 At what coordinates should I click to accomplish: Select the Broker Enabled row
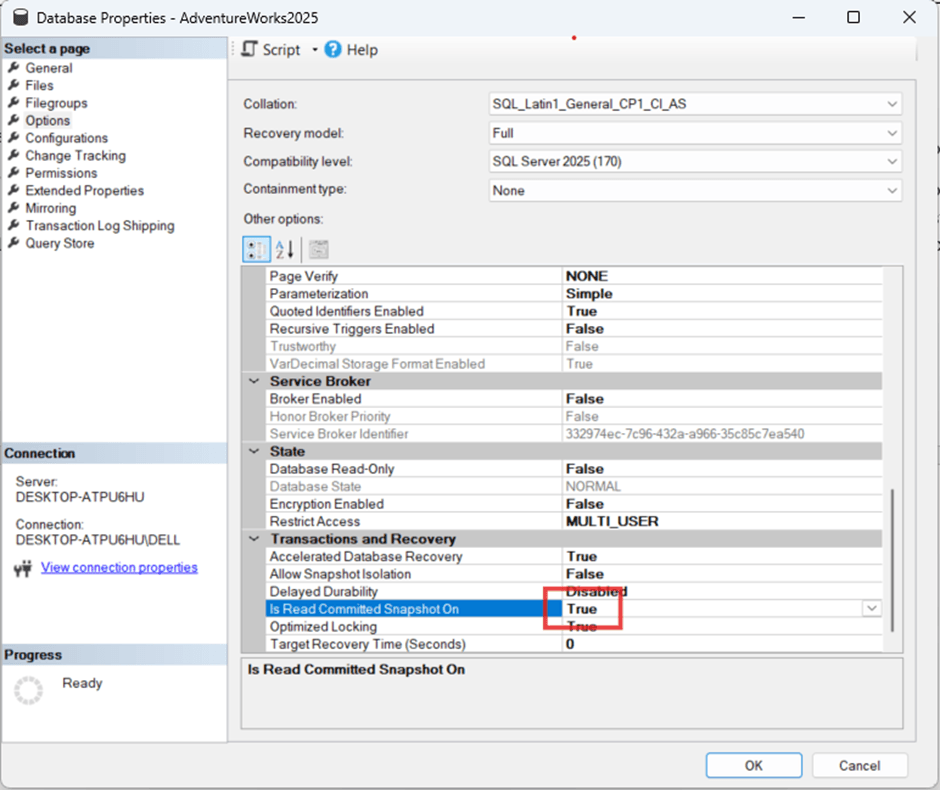574,399
